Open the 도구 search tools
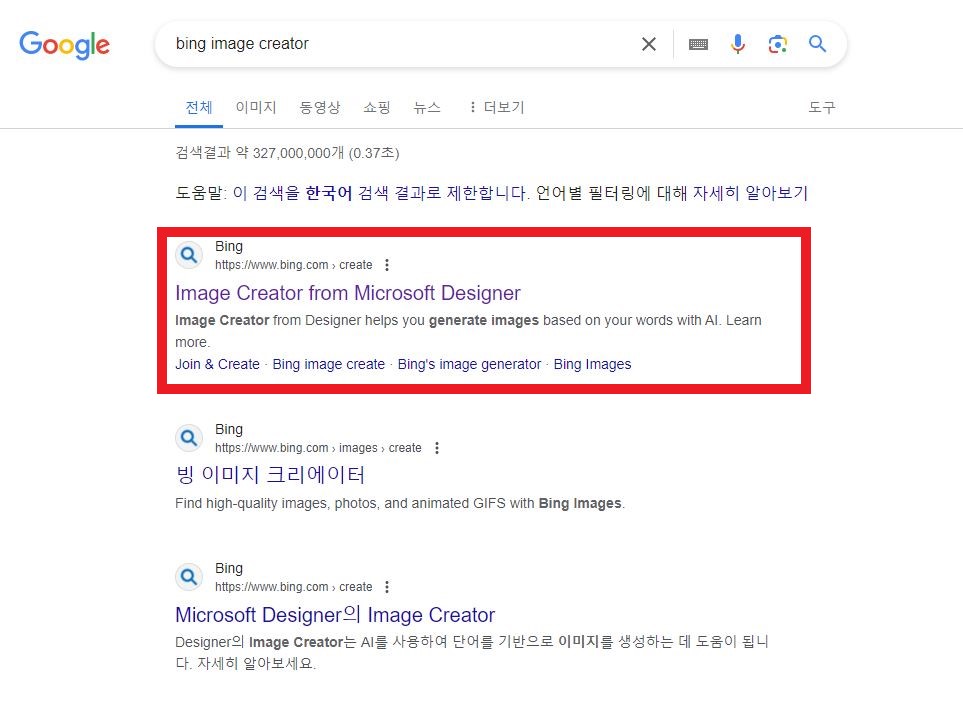 tap(822, 107)
